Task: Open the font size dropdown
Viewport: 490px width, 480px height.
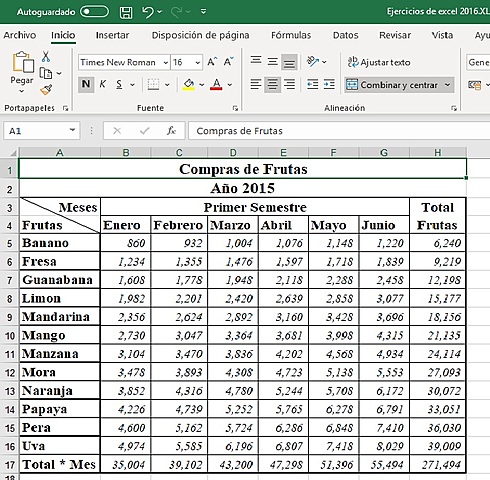Action: tap(197, 62)
